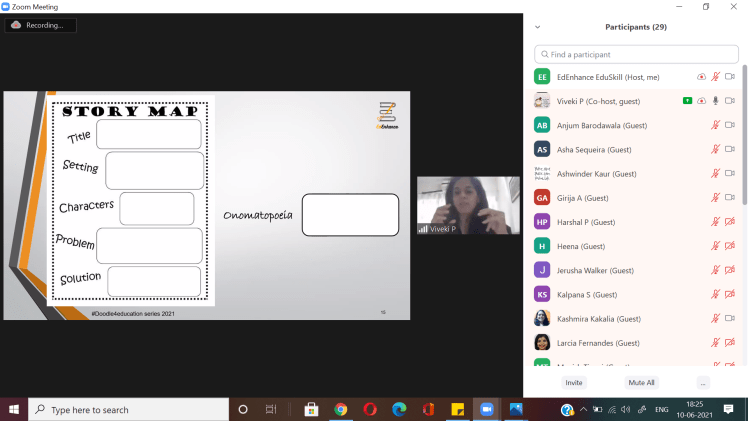Collapse the Participants panel chevron
The image size is (748, 421).
pyautogui.click(x=538, y=27)
